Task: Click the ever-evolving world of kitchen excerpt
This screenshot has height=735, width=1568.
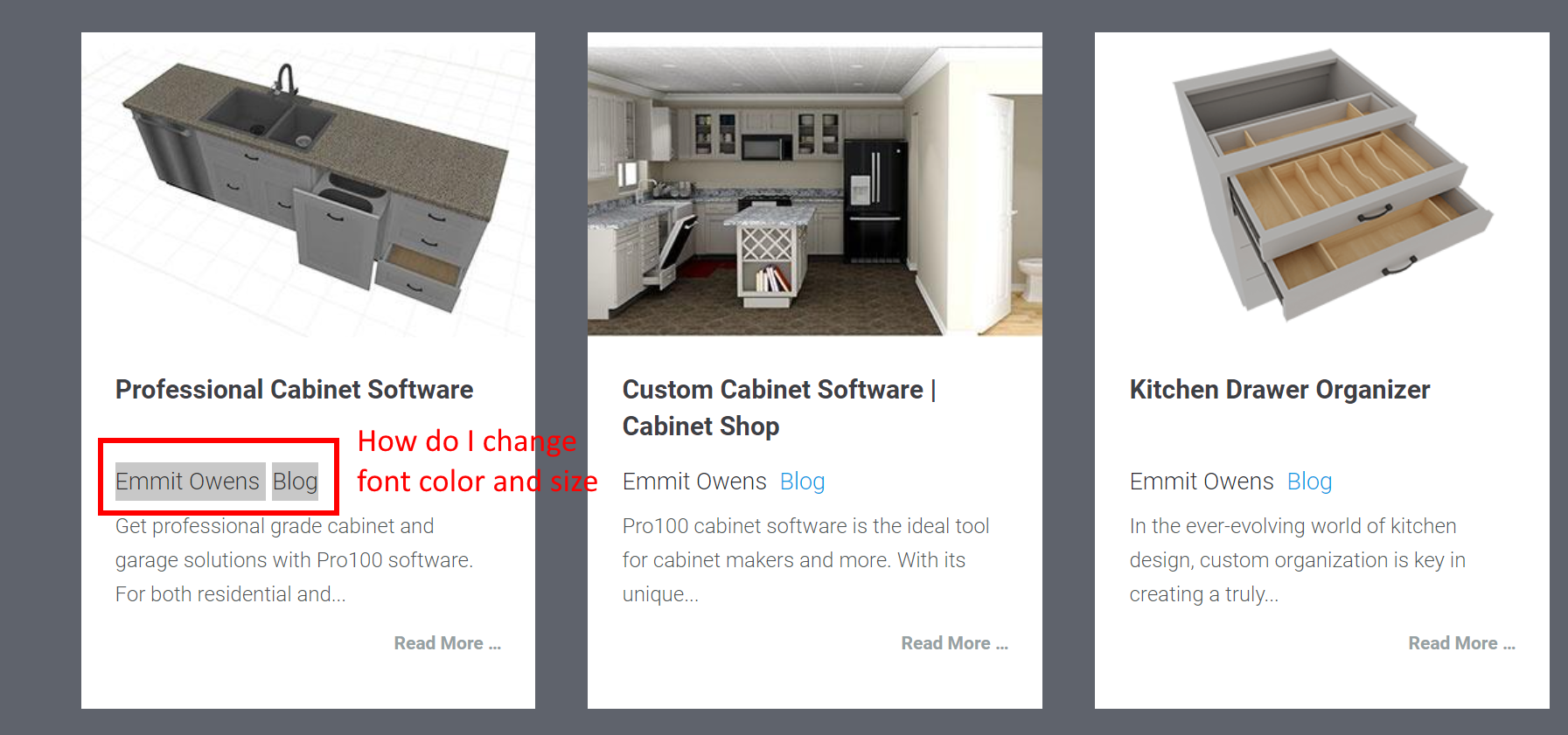Action: click(x=1297, y=560)
